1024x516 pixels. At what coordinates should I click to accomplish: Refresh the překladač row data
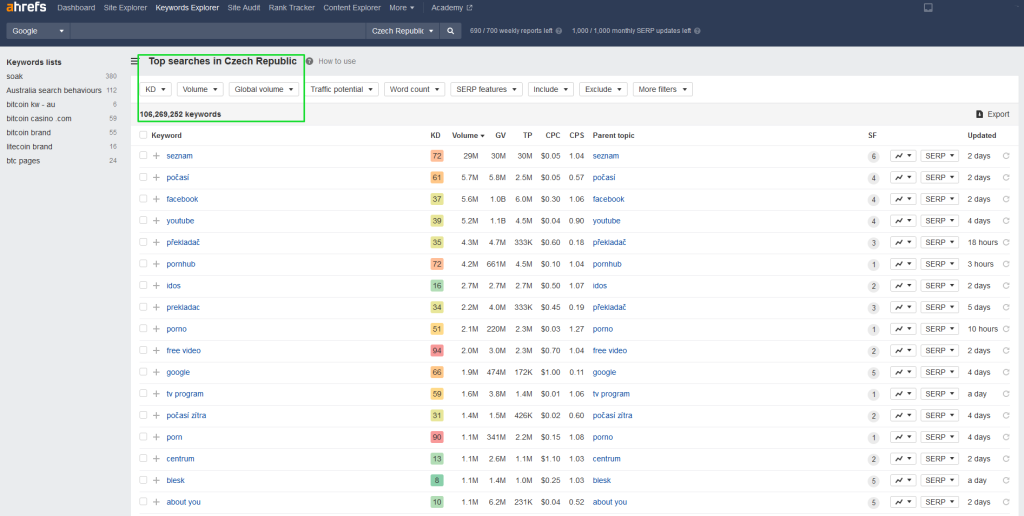(x=1006, y=242)
